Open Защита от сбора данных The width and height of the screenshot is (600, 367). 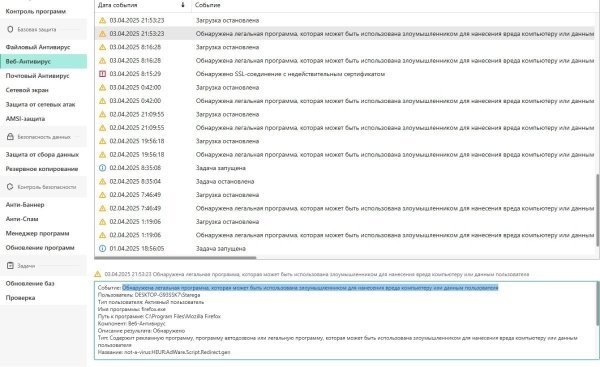click(42, 155)
